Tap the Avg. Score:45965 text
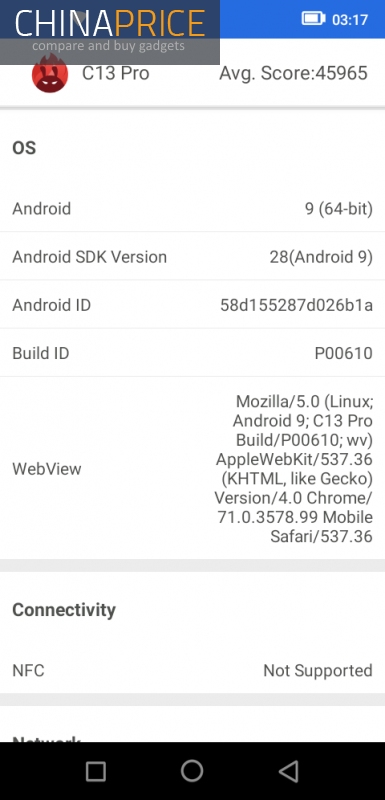The height and width of the screenshot is (800, 385). click(x=293, y=73)
